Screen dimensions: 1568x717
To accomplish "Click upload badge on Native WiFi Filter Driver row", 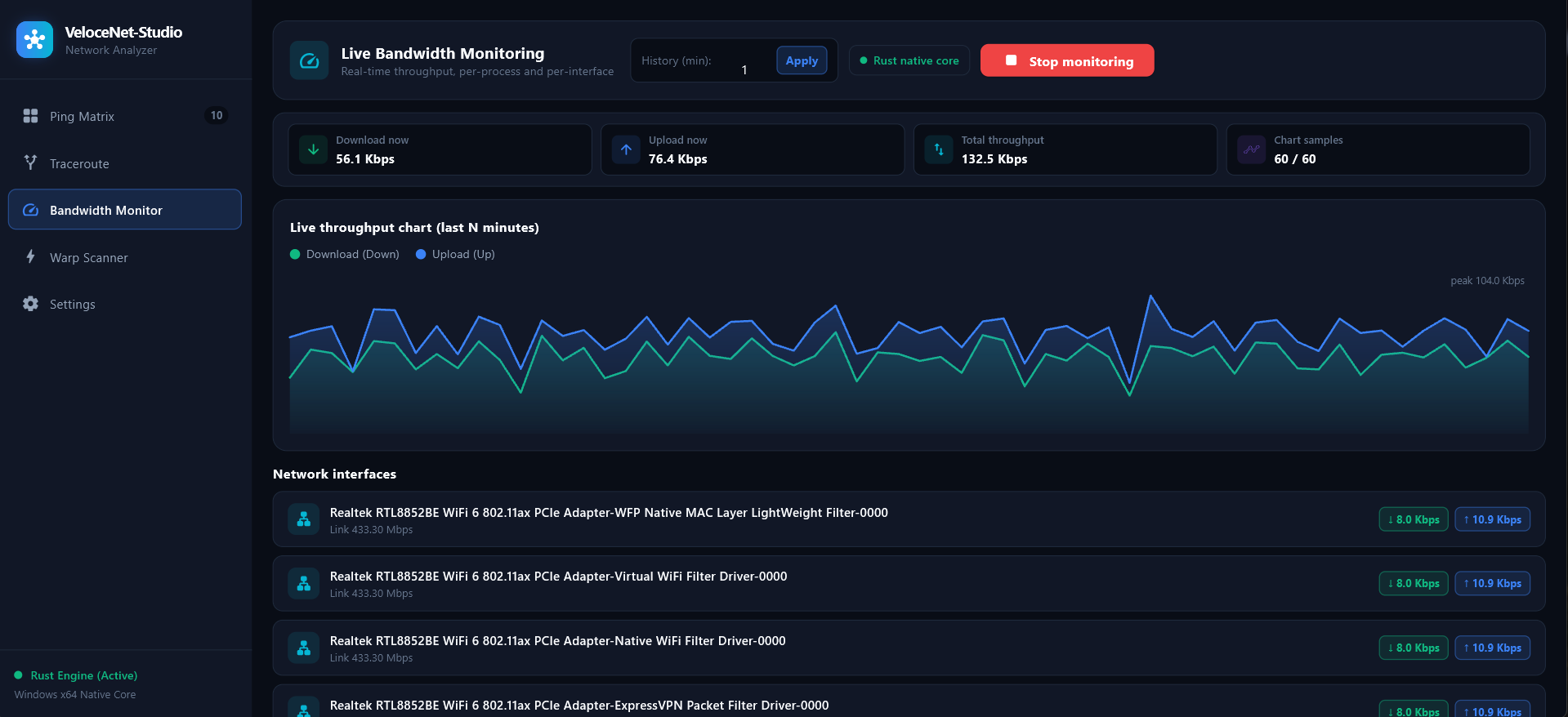I will coord(1493,648).
